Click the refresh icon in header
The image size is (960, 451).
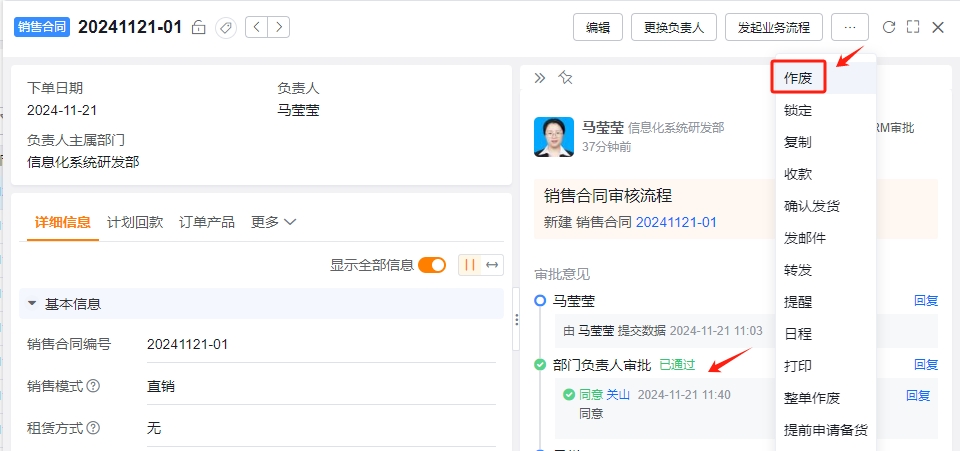[889, 27]
